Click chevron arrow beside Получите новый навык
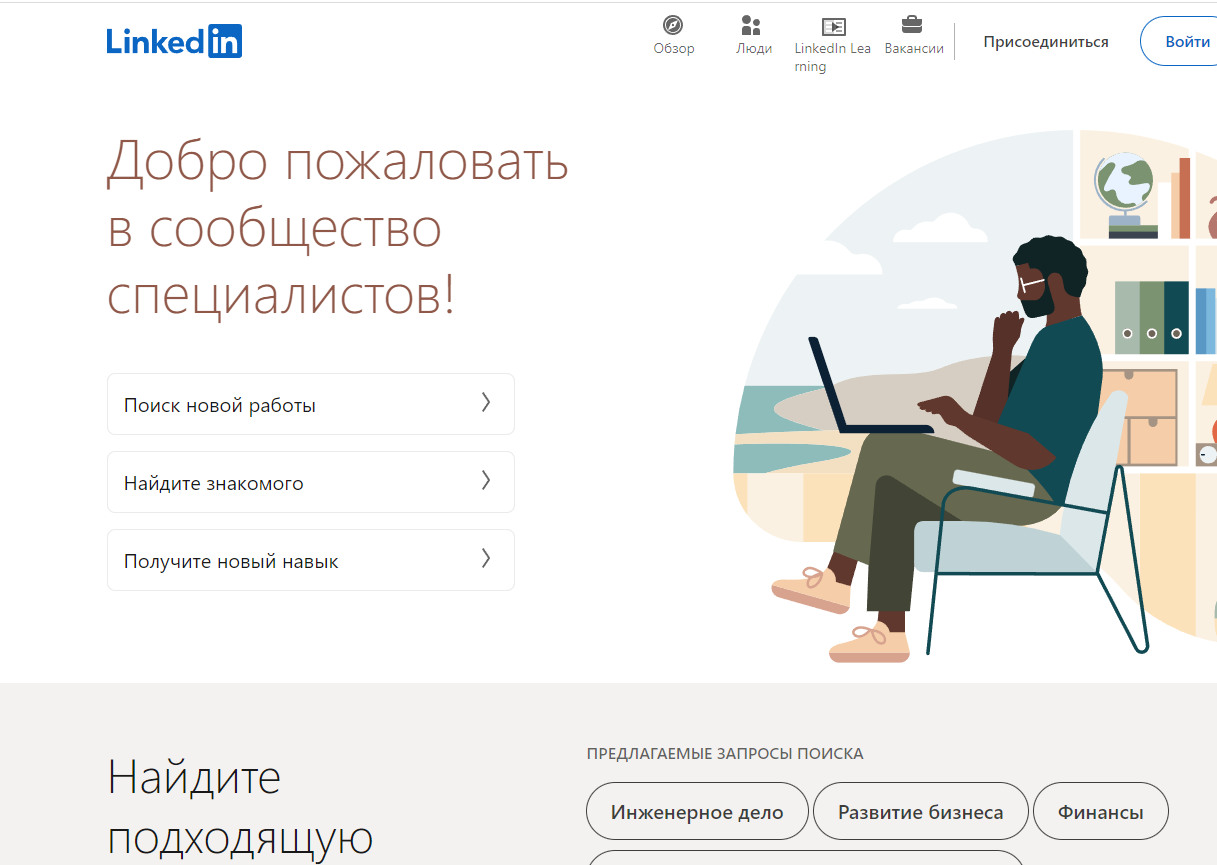The width and height of the screenshot is (1217, 865). pyautogui.click(x=486, y=559)
